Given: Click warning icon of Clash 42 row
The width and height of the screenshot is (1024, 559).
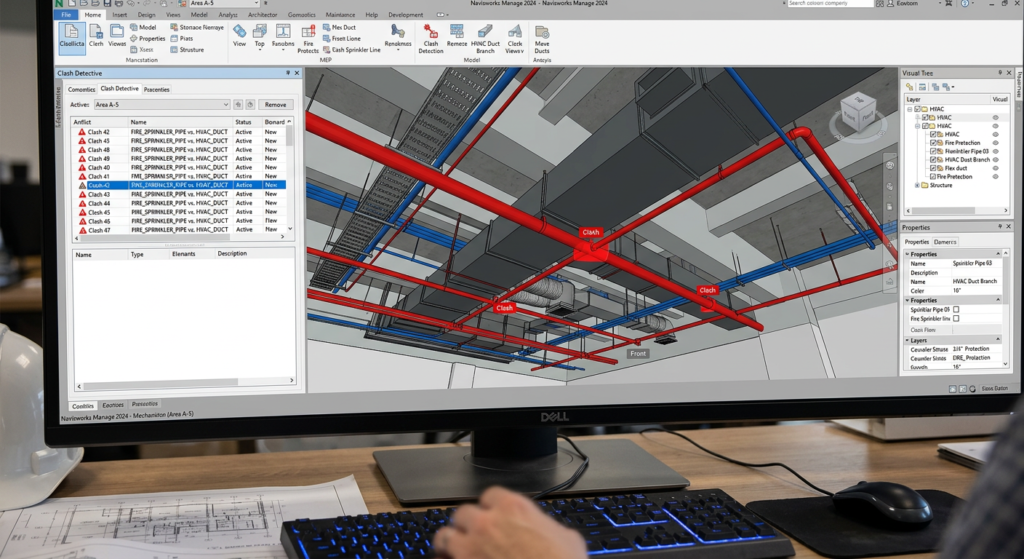Looking at the screenshot, I should [x=82, y=132].
